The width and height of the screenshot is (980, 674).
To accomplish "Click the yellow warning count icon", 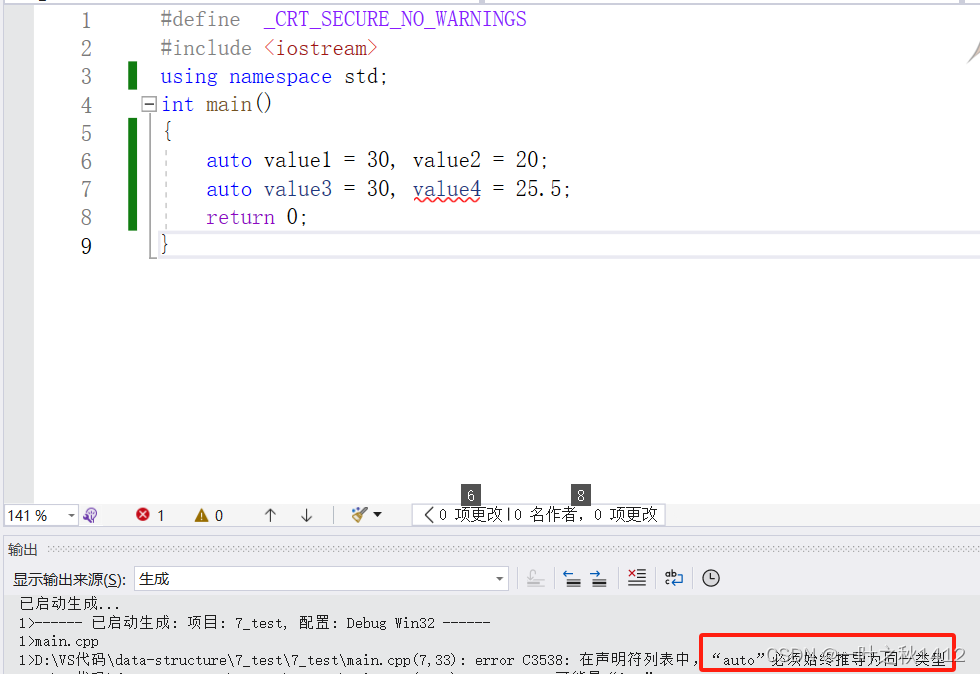I will click(201, 515).
